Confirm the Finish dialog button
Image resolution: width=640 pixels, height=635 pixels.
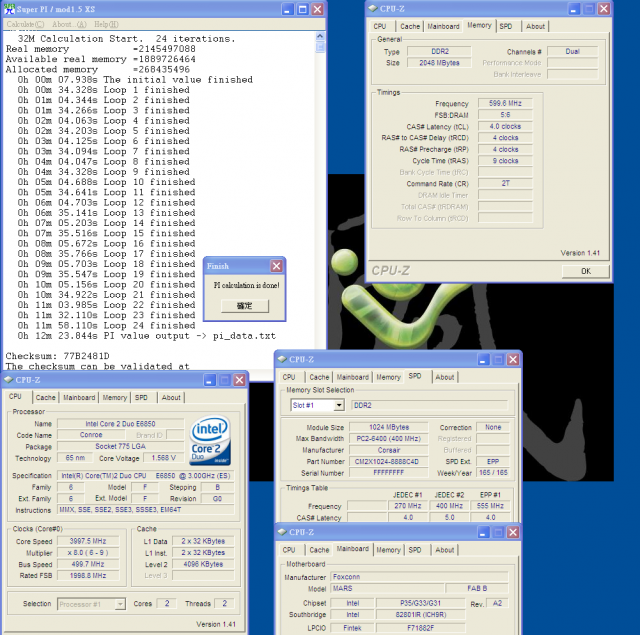click(244, 306)
